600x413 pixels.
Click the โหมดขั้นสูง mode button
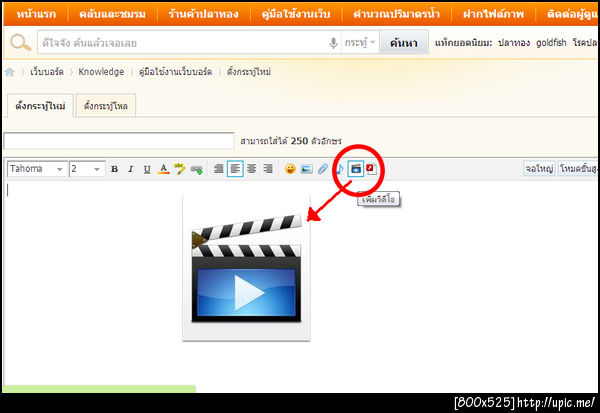click(x=579, y=169)
